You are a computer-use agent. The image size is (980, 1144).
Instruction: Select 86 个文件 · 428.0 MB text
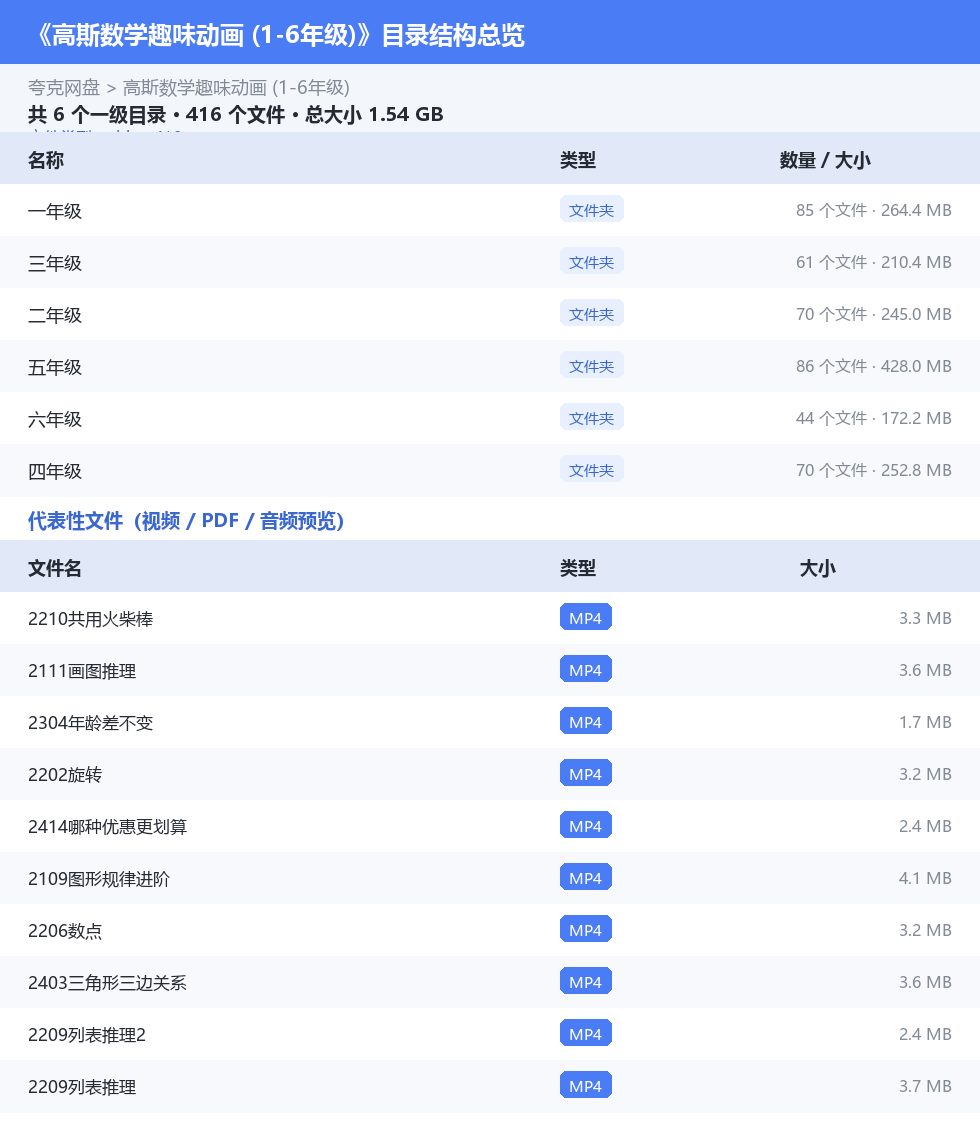(x=873, y=366)
